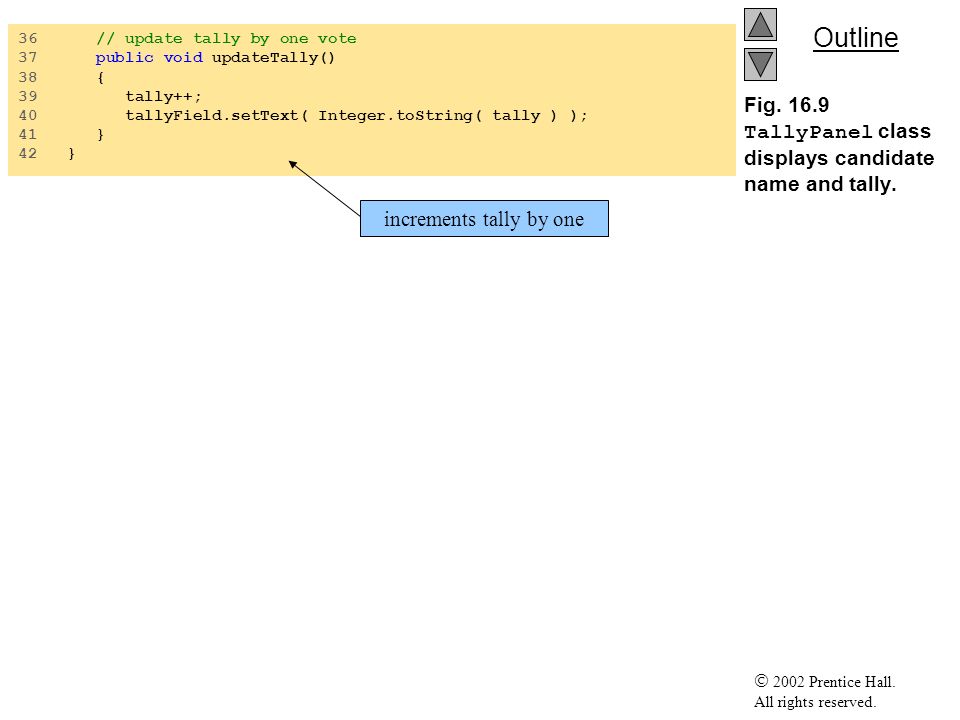Image resolution: width=960 pixels, height=720 pixels.
Task: Click line number 42
Action: (x=28, y=153)
